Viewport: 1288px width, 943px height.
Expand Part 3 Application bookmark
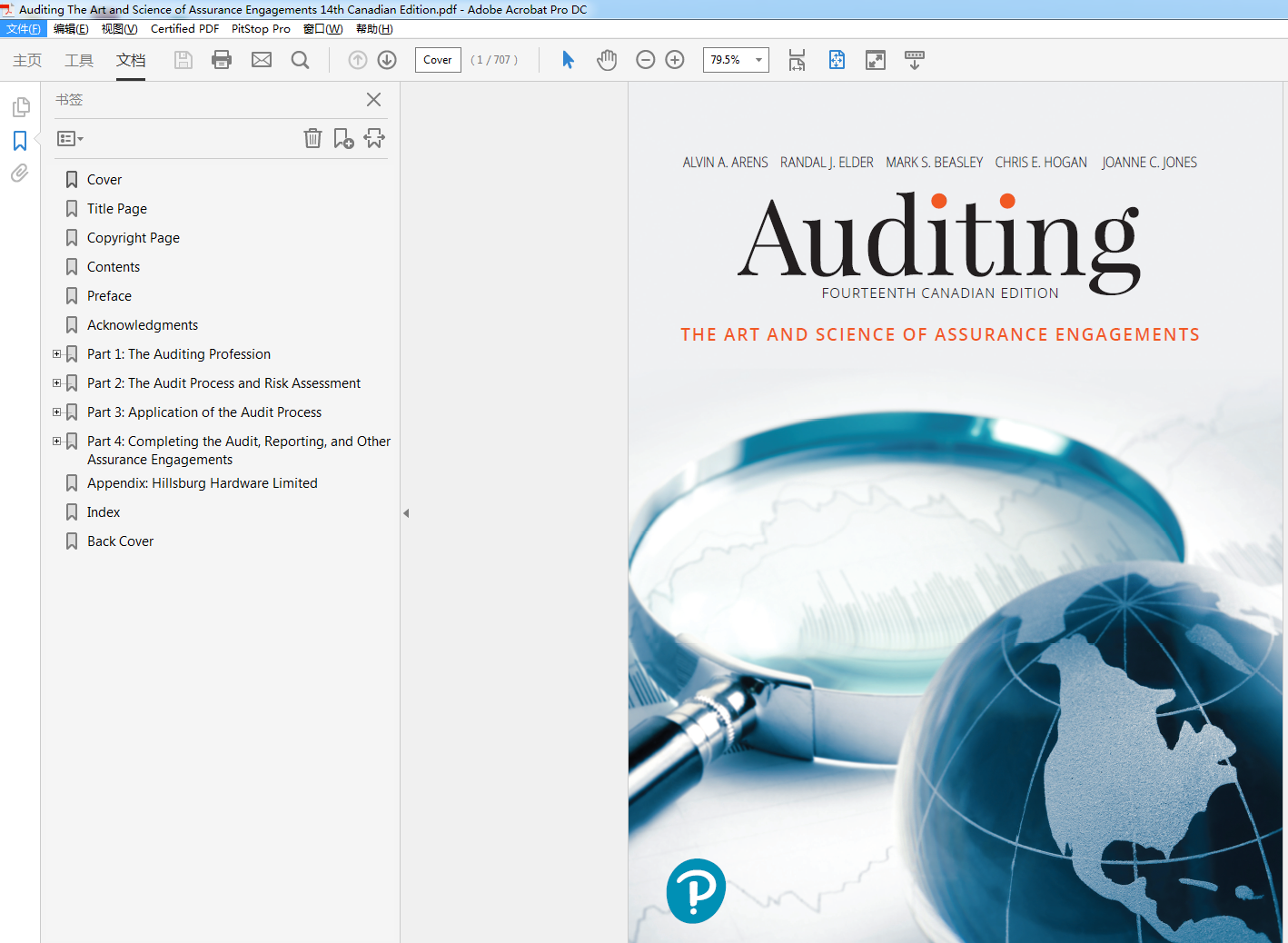(x=56, y=412)
